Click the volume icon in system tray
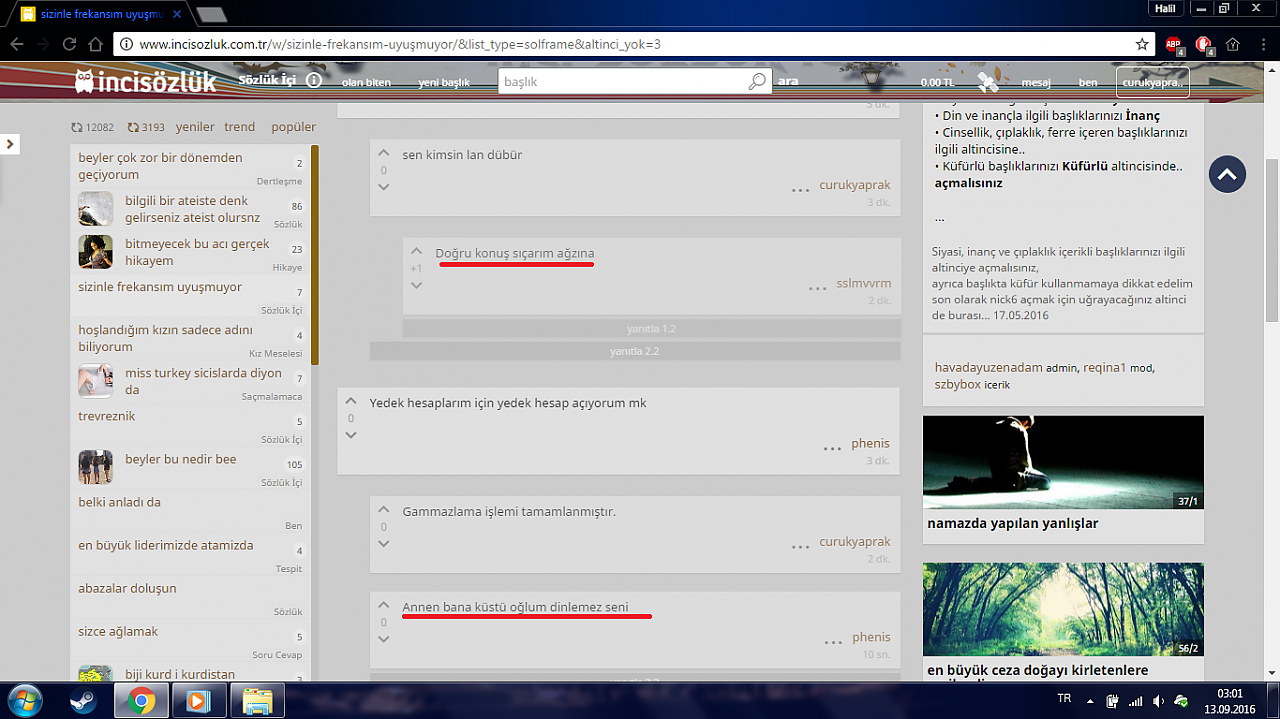This screenshot has height=719, width=1280. click(1158, 700)
